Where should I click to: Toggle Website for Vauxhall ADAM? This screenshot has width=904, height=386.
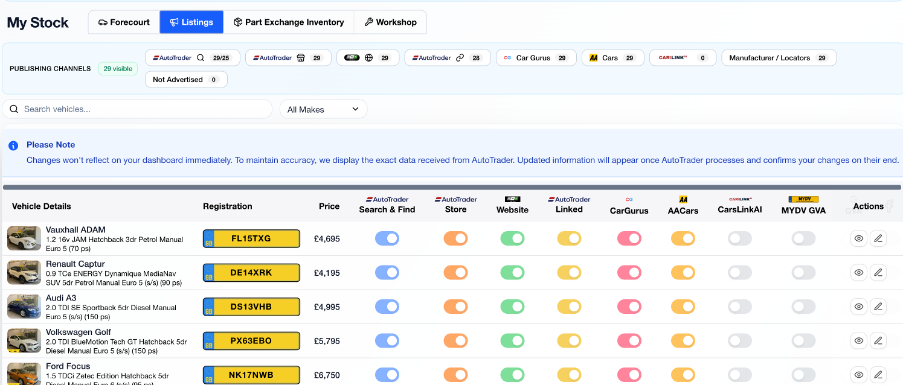513,239
